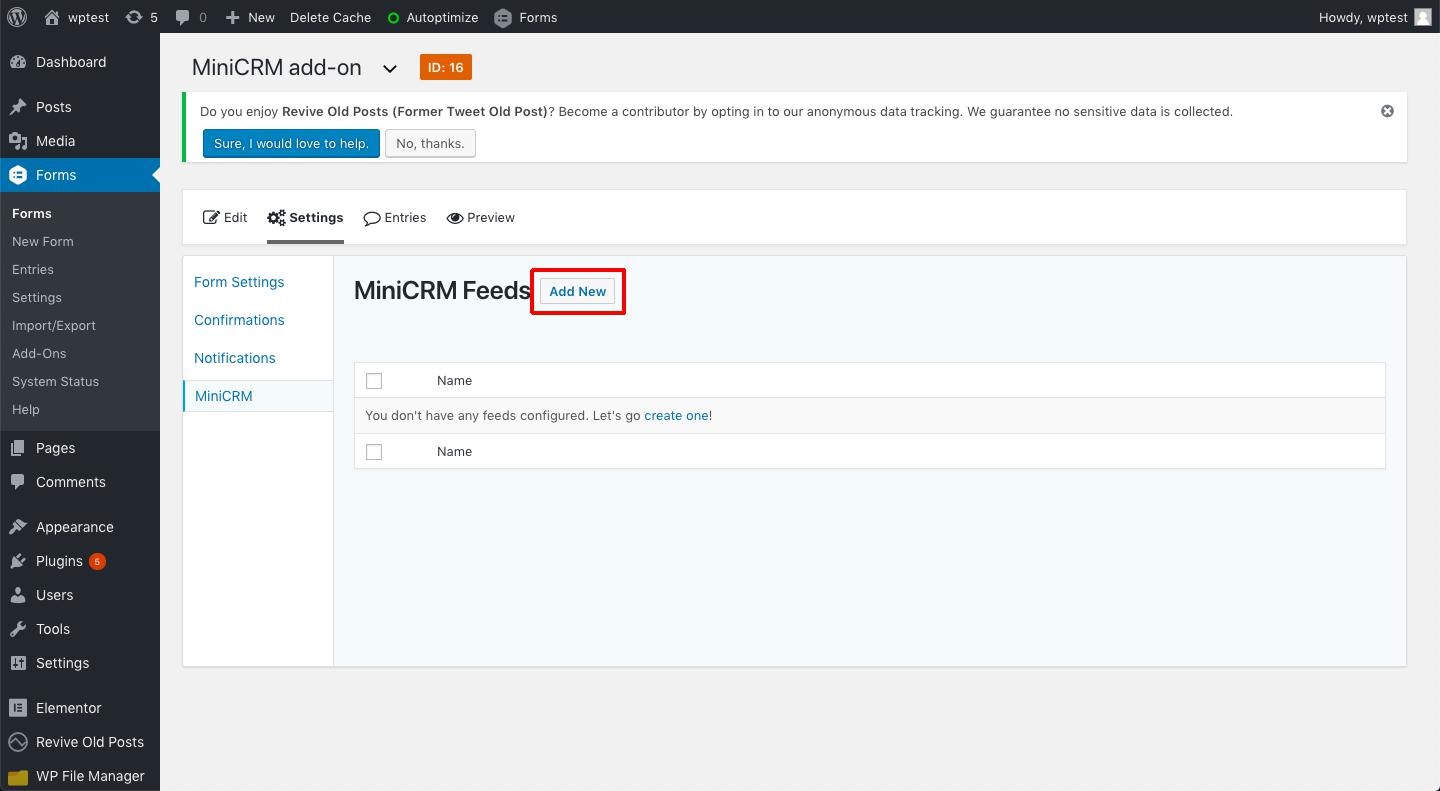The image size is (1440, 791).
Task: Click the Comments icon in sidebar
Action: point(18,482)
